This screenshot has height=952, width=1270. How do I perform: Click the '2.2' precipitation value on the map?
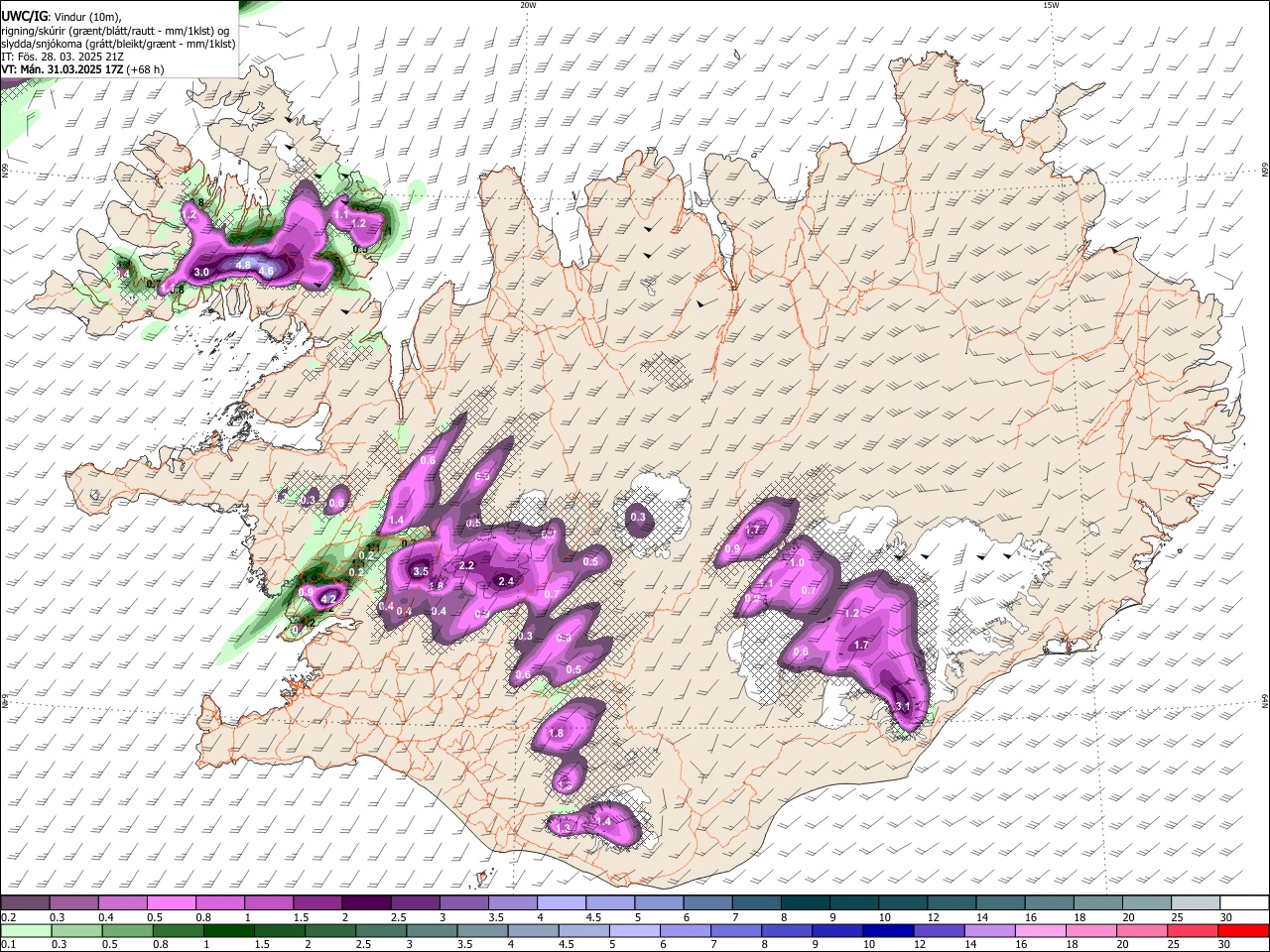click(x=467, y=565)
